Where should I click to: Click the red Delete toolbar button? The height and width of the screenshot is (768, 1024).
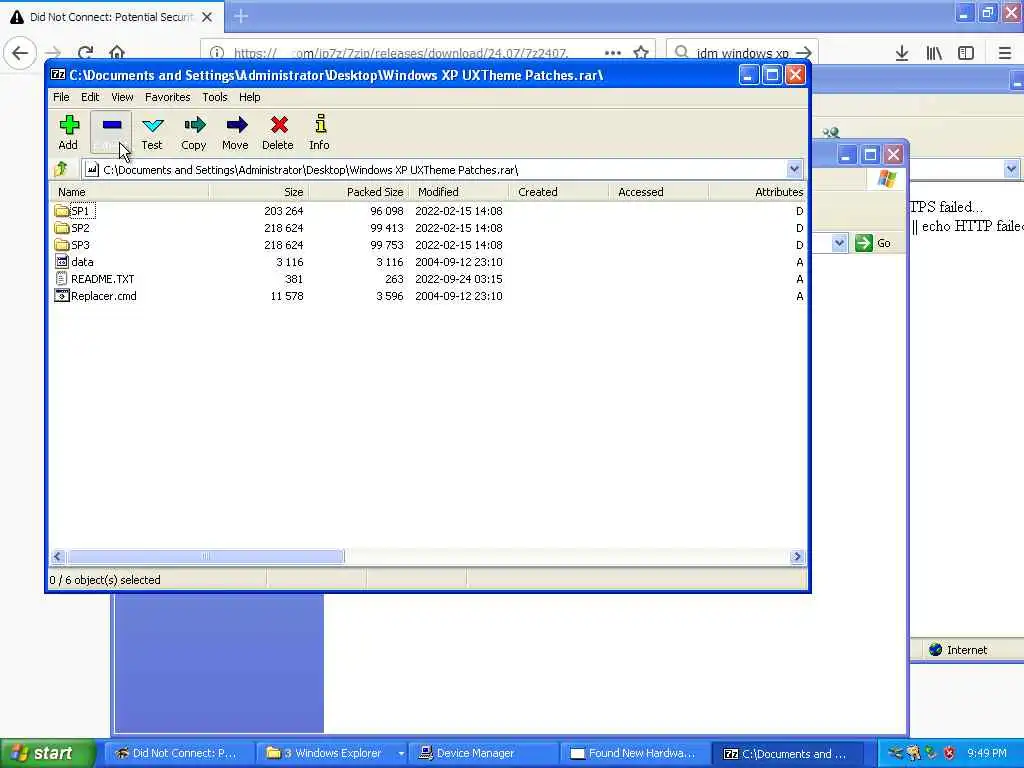pyautogui.click(x=278, y=133)
